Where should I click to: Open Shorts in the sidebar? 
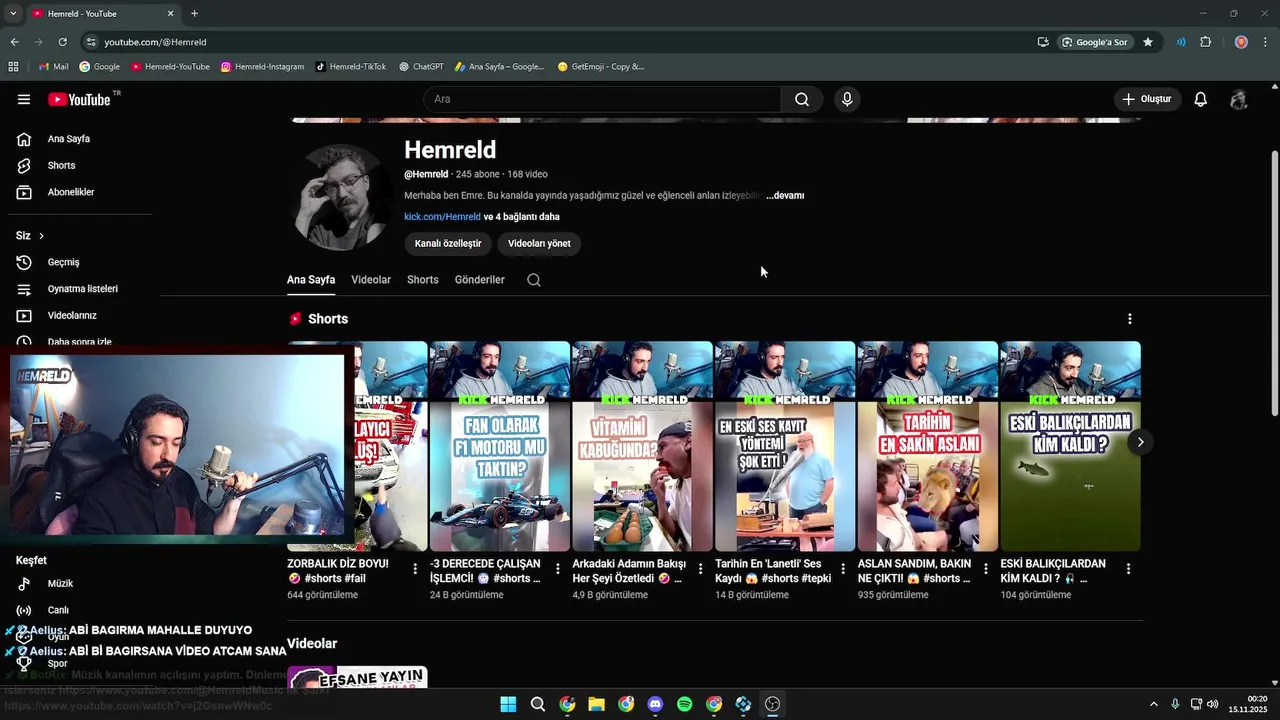pos(61,165)
